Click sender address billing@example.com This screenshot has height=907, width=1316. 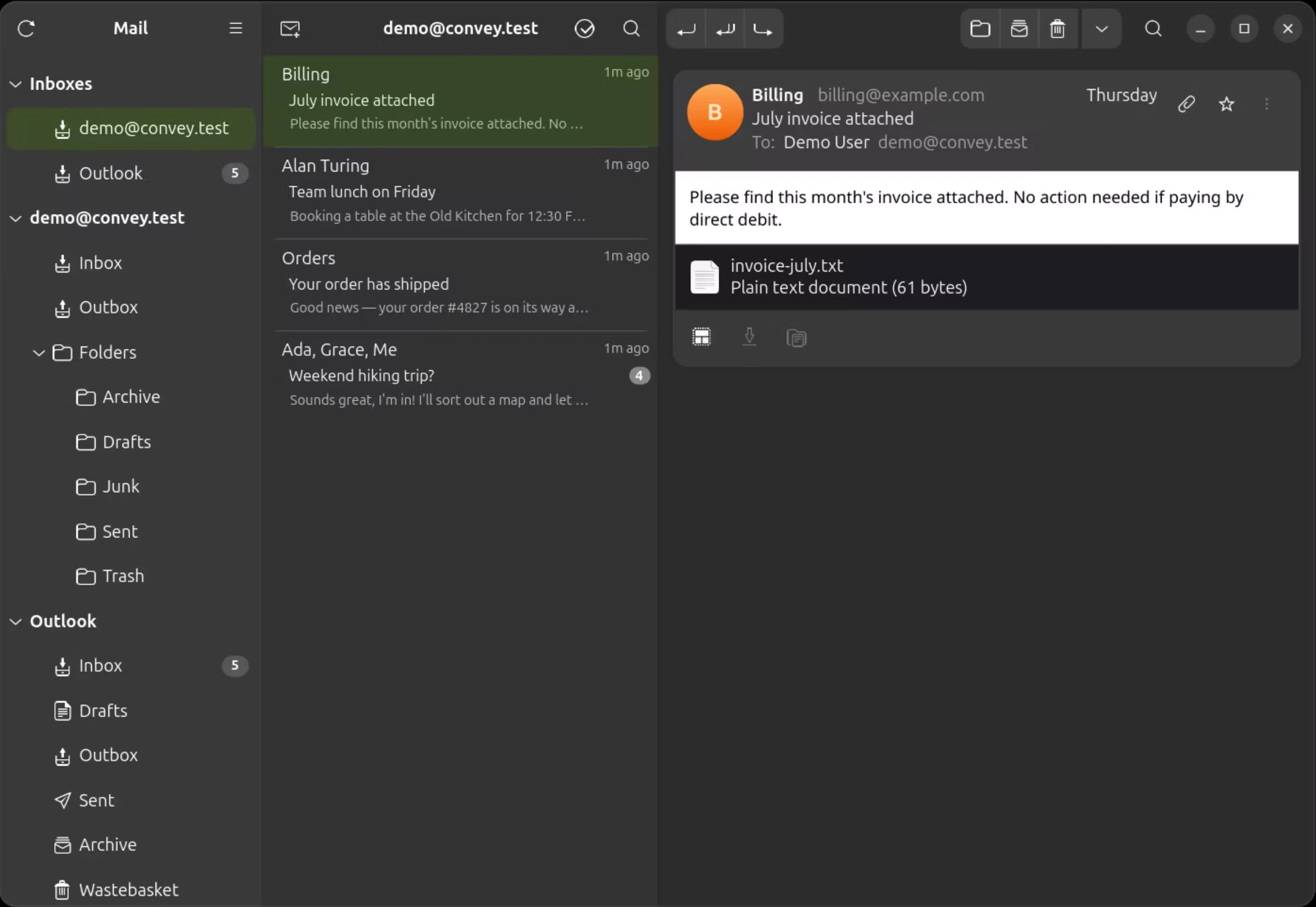[901, 95]
